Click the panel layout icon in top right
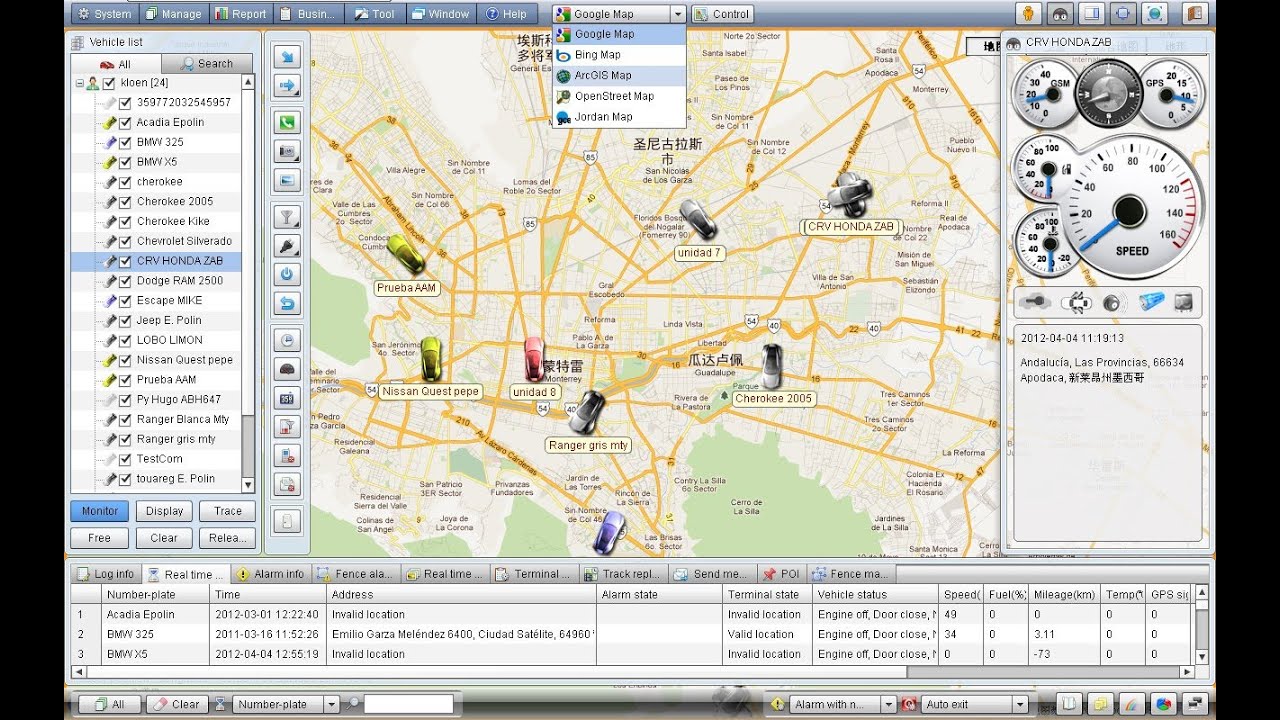This screenshot has width=1280, height=720. tap(1091, 14)
